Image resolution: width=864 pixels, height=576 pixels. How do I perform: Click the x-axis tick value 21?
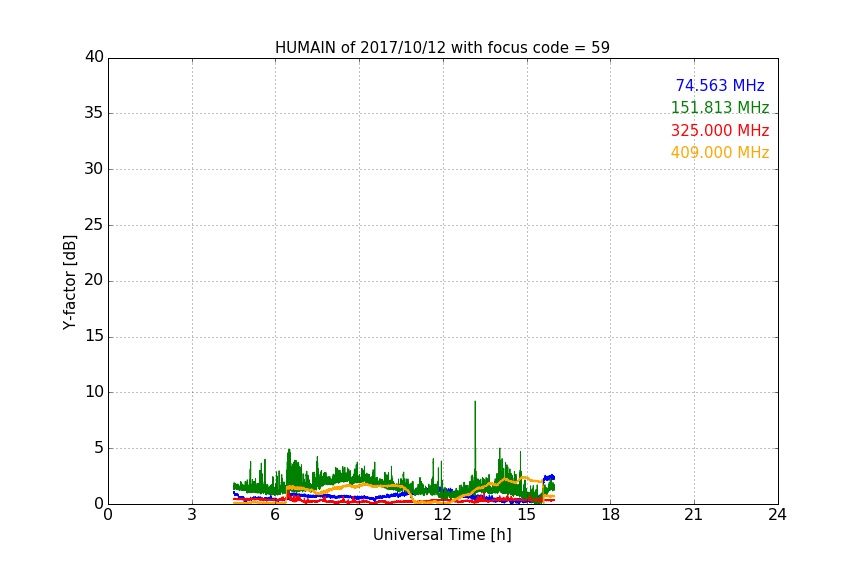point(694,515)
